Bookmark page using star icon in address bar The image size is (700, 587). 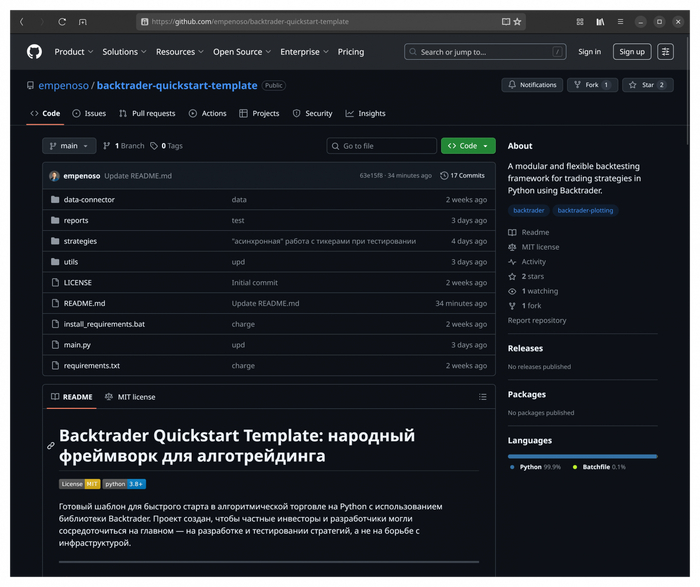[517, 21]
